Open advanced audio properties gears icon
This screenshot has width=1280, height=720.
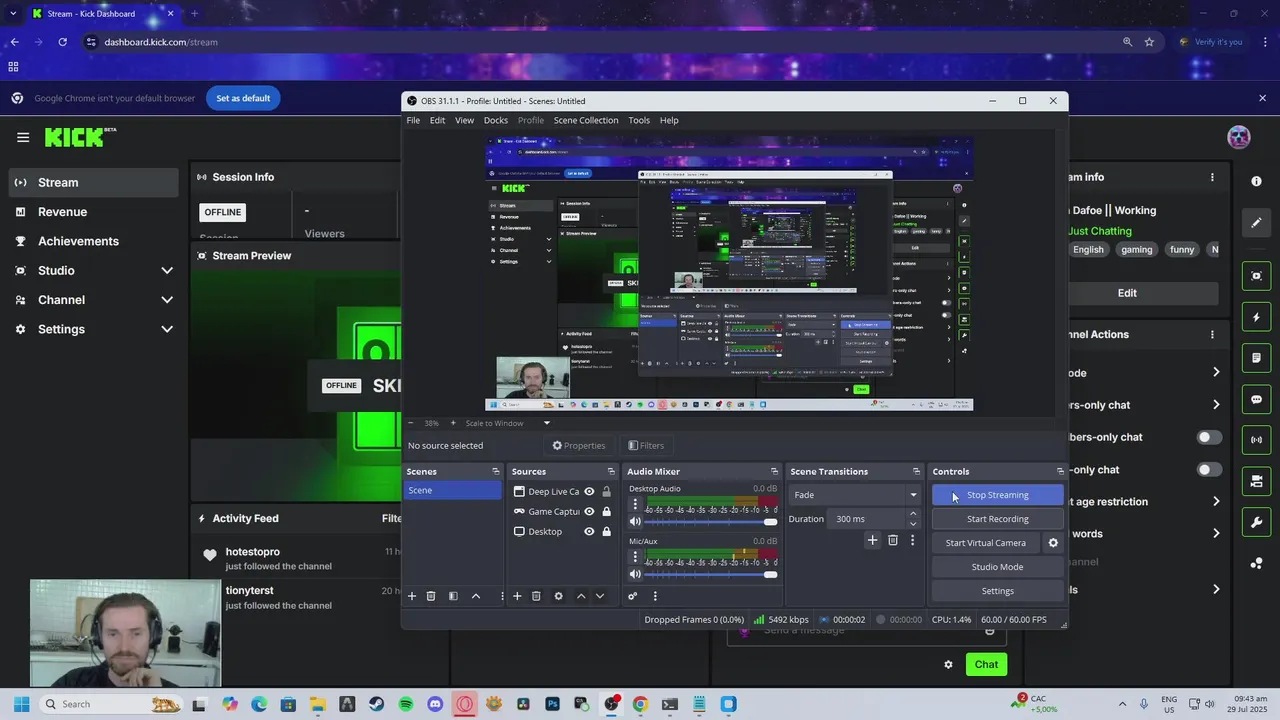[x=632, y=596]
